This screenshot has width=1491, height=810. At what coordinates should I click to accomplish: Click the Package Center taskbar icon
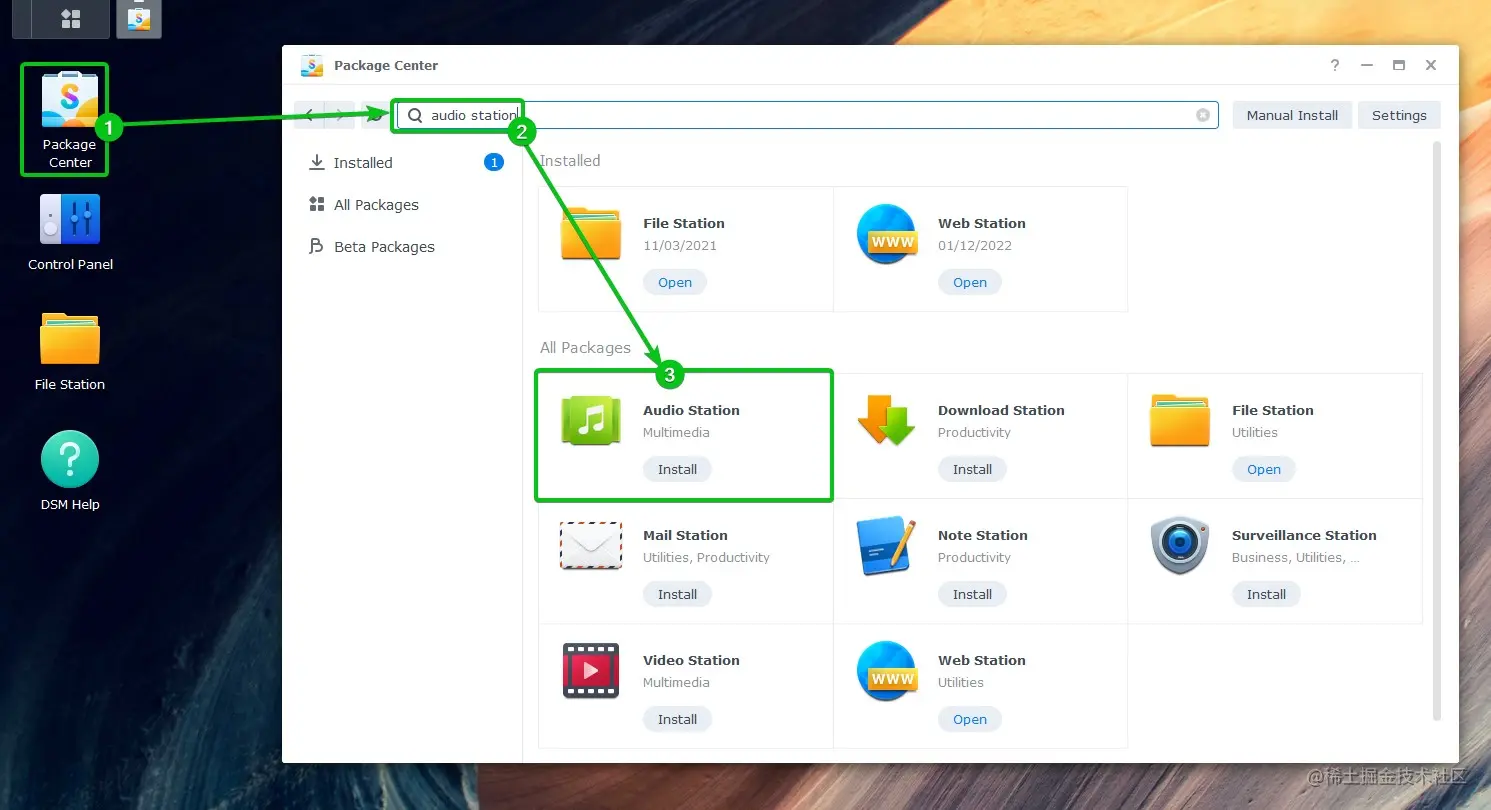[138, 19]
